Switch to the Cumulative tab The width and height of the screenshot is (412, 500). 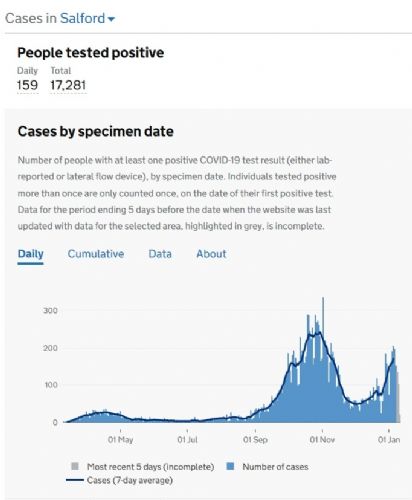coord(96,254)
